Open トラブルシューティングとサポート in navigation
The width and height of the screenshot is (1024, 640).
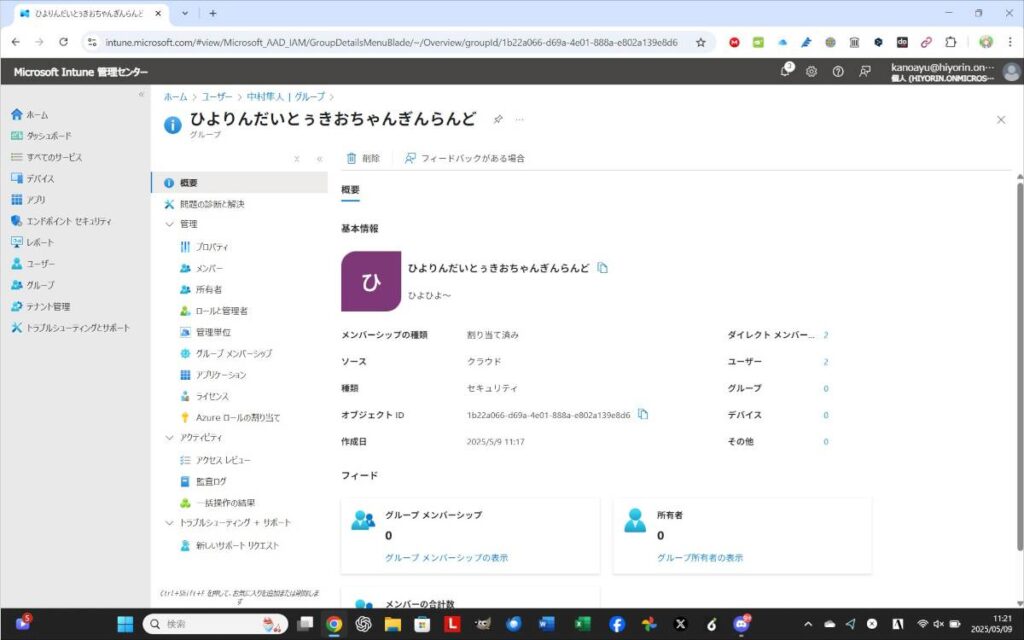coord(70,327)
